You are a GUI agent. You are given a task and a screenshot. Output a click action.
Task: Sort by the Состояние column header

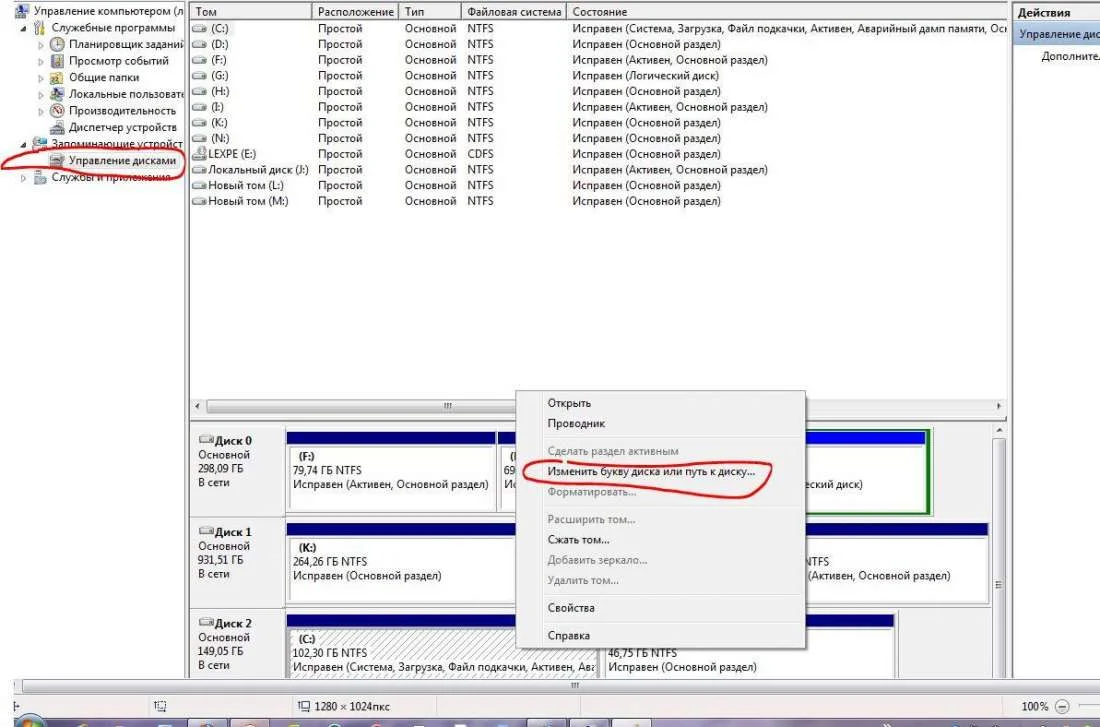787,12
